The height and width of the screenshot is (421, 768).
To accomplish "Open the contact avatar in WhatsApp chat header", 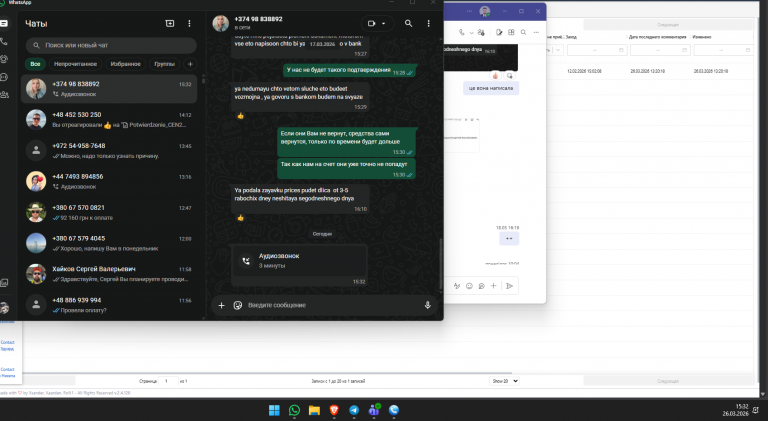I will tap(220, 23).
